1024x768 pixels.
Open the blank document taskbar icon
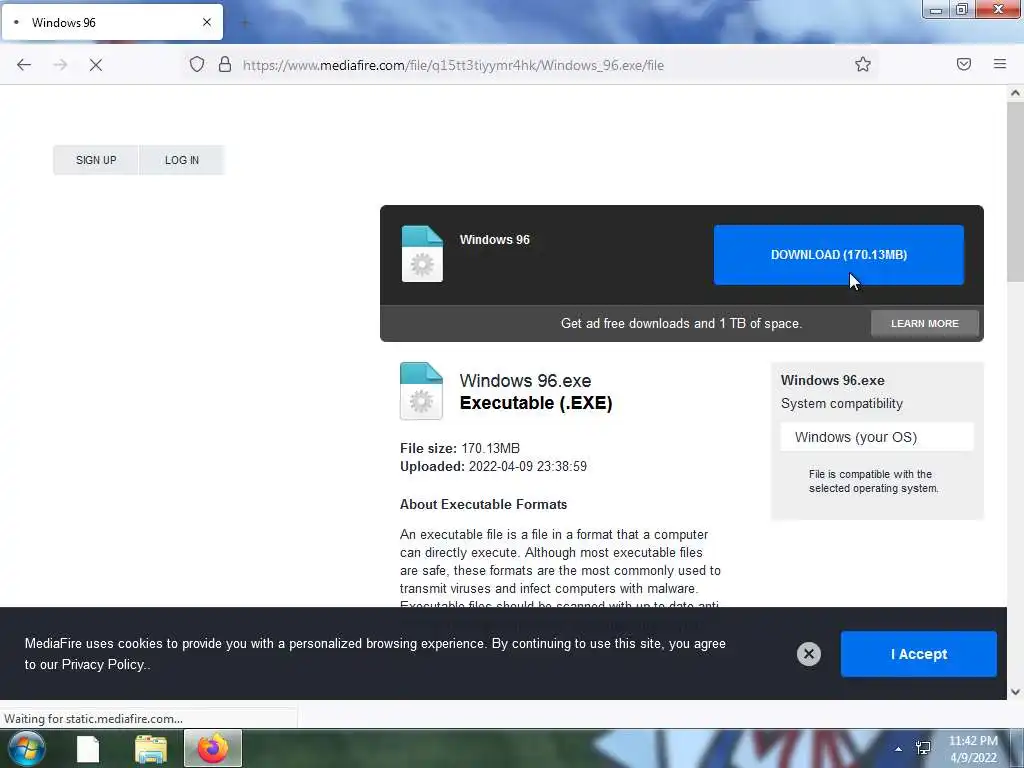pyautogui.click(x=88, y=748)
